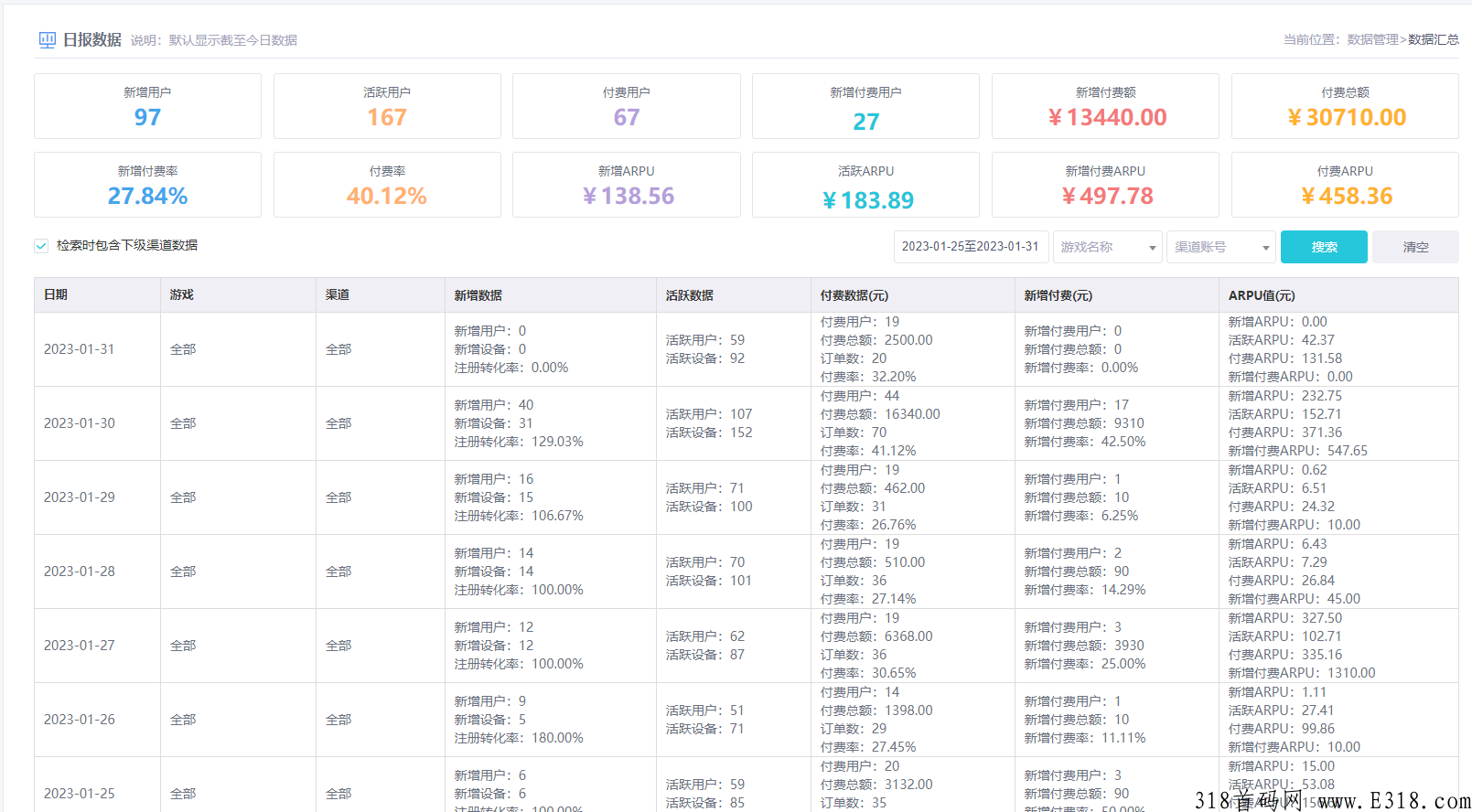The width and height of the screenshot is (1472, 812).
Task: Click 新增付费ARPU: 547.65 entry
Action: 1298,451
